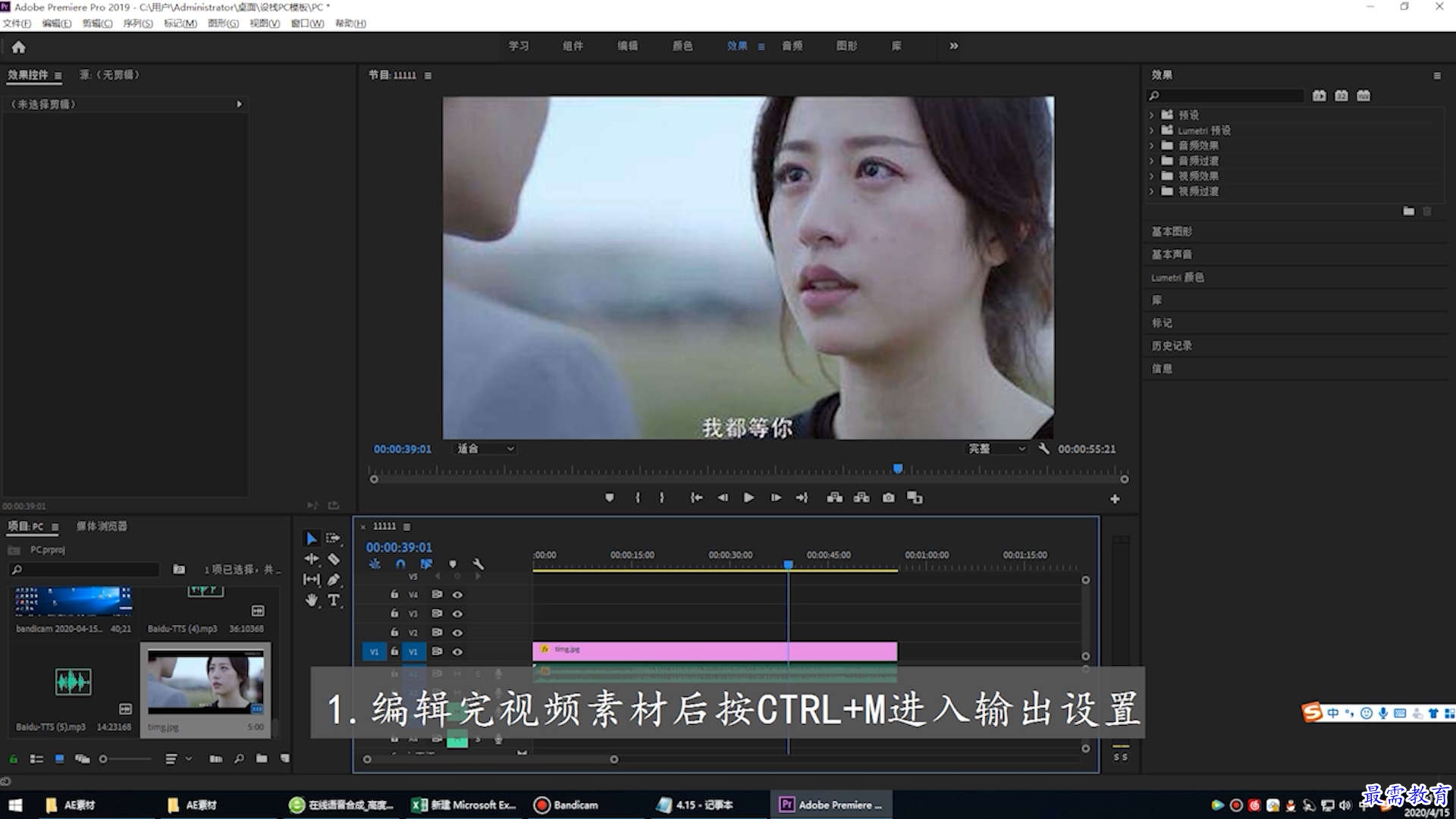
Task: Click the Mark In button
Action: point(637,497)
